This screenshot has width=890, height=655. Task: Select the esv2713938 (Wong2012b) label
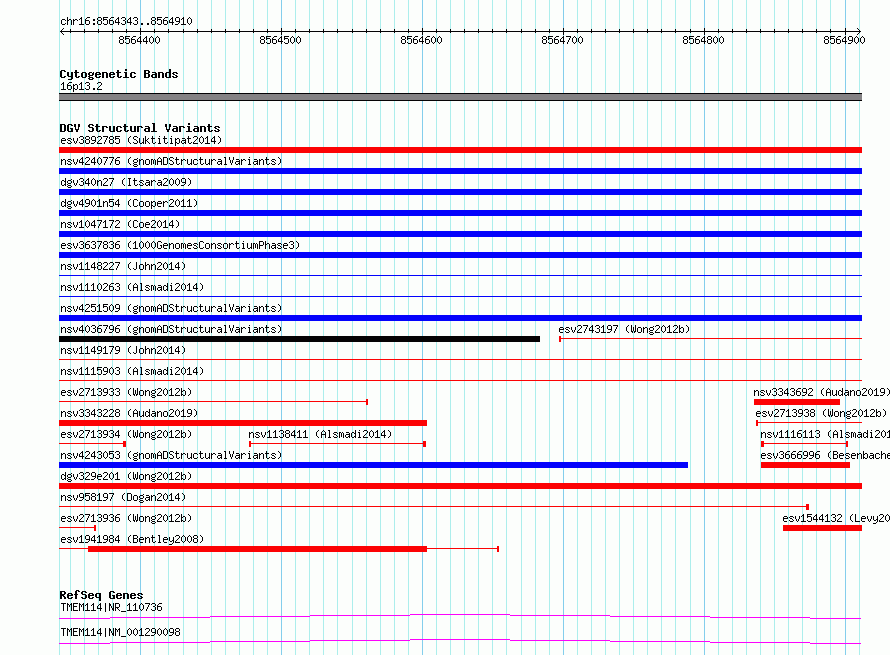coord(821,413)
